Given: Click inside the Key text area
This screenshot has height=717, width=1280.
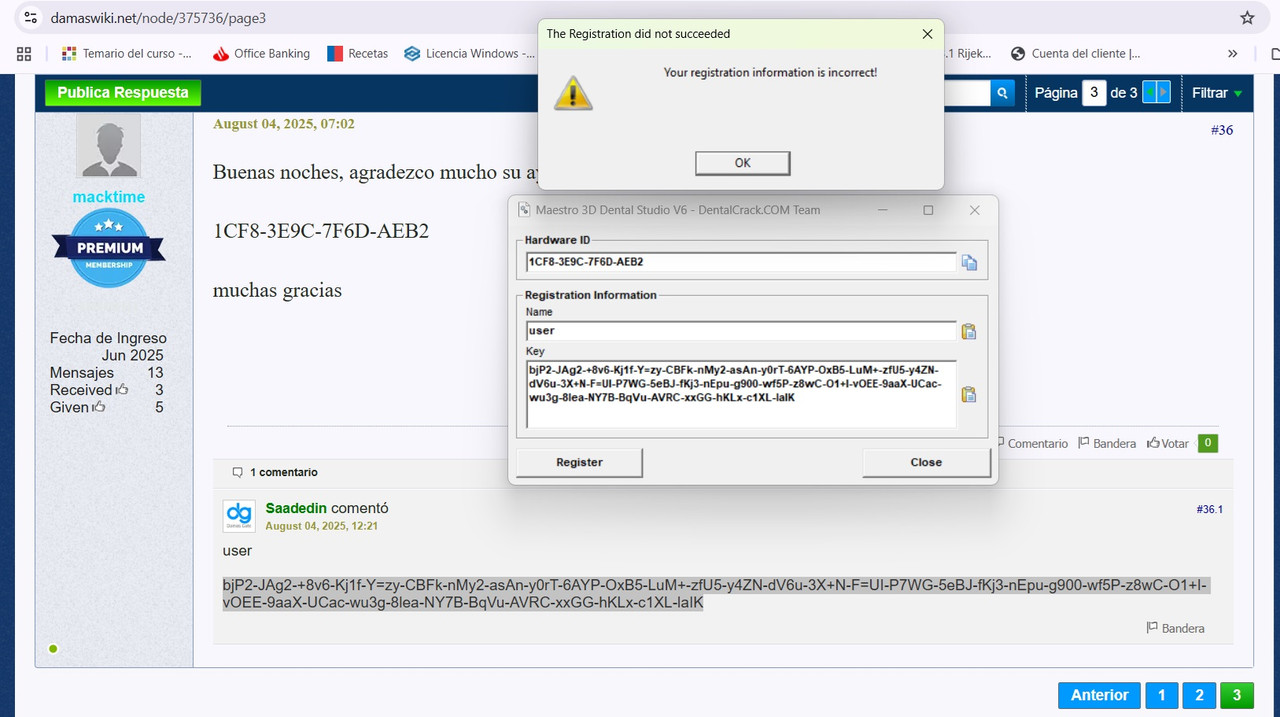Looking at the screenshot, I should pyautogui.click(x=741, y=394).
